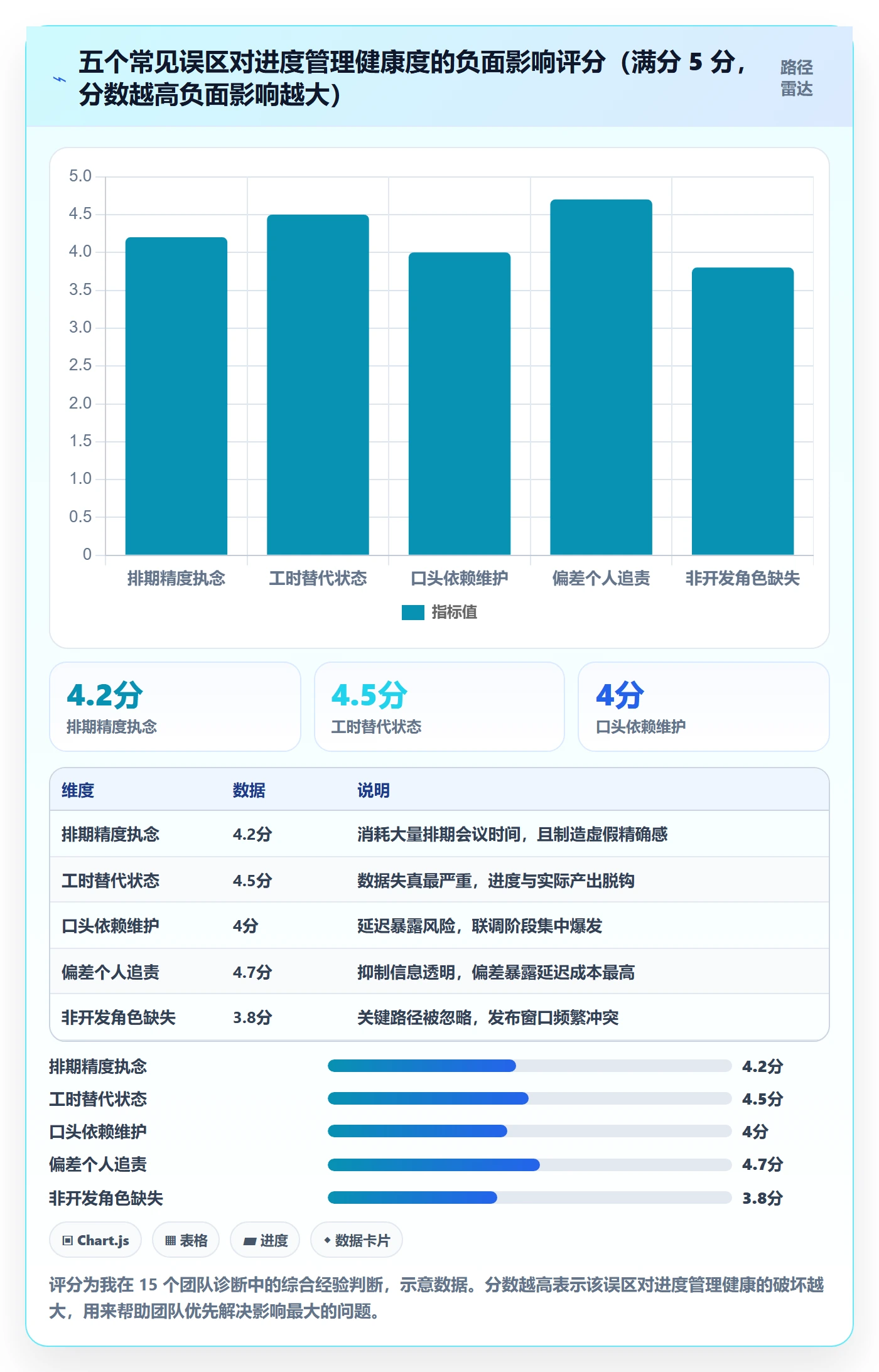Click the 排期精度执念 x-axis label
Image resolution: width=879 pixels, height=1372 pixels.
(176, 578)
